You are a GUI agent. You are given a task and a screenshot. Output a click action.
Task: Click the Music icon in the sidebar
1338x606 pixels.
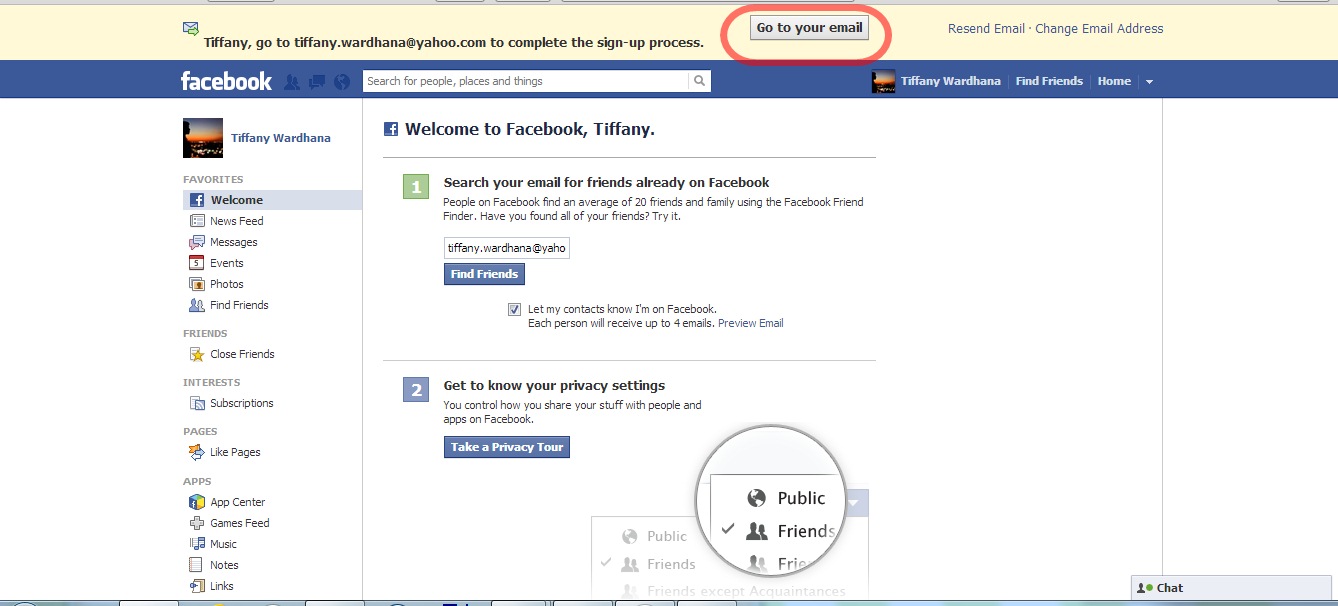[x=197, y=544]
